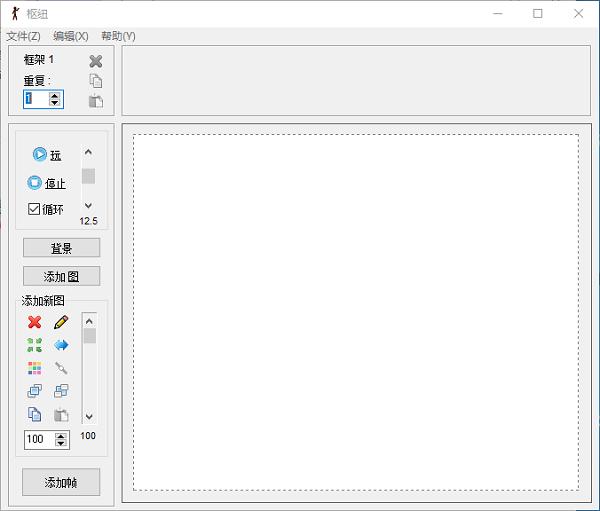Click the gray X delete frame icon

(x=96, y=61)
